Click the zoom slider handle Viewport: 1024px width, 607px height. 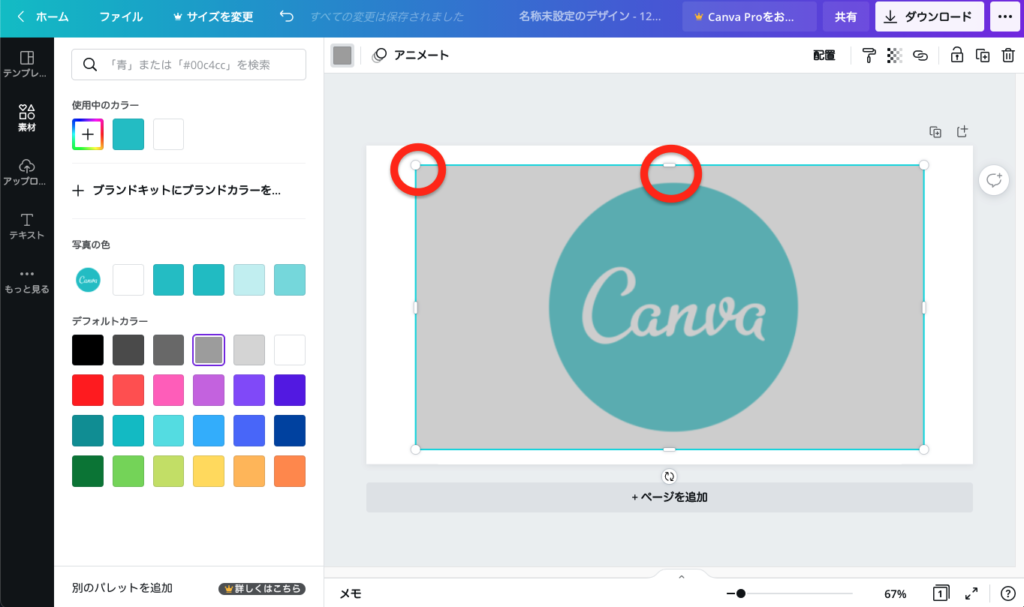tap(740, 593)
